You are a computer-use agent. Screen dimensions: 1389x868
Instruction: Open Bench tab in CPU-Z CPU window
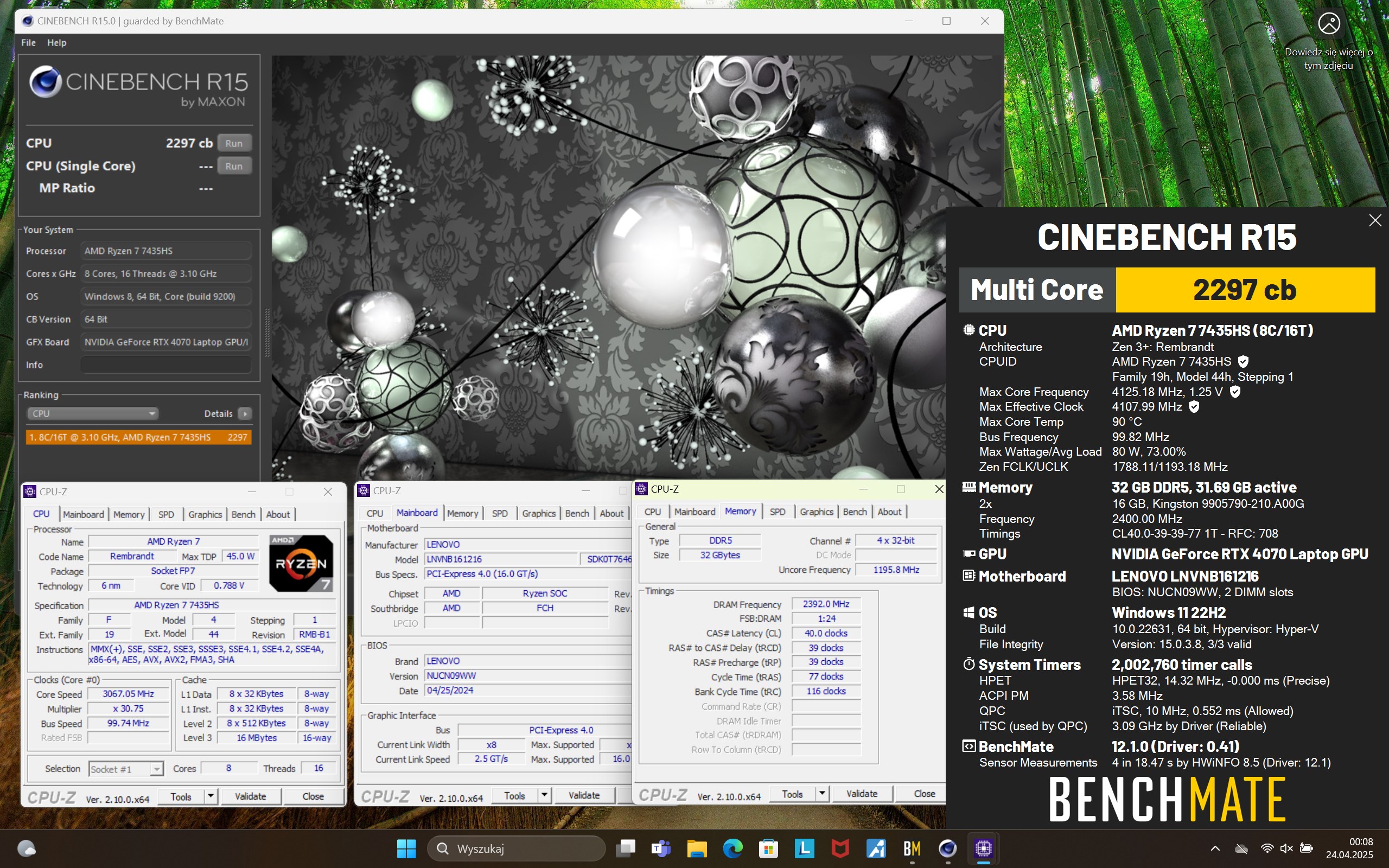244,514
